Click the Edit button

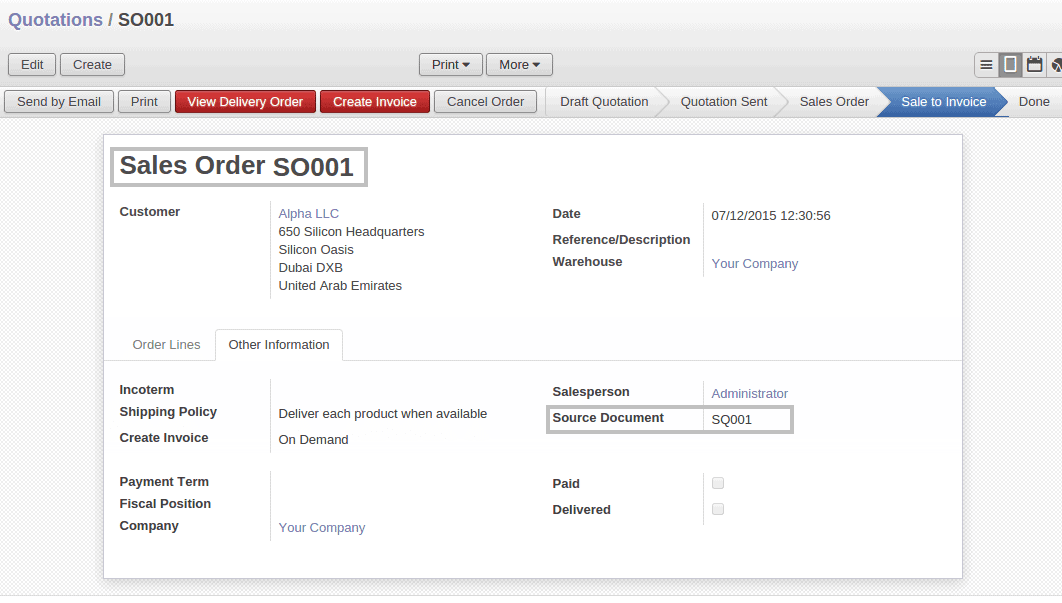[31, 64]
